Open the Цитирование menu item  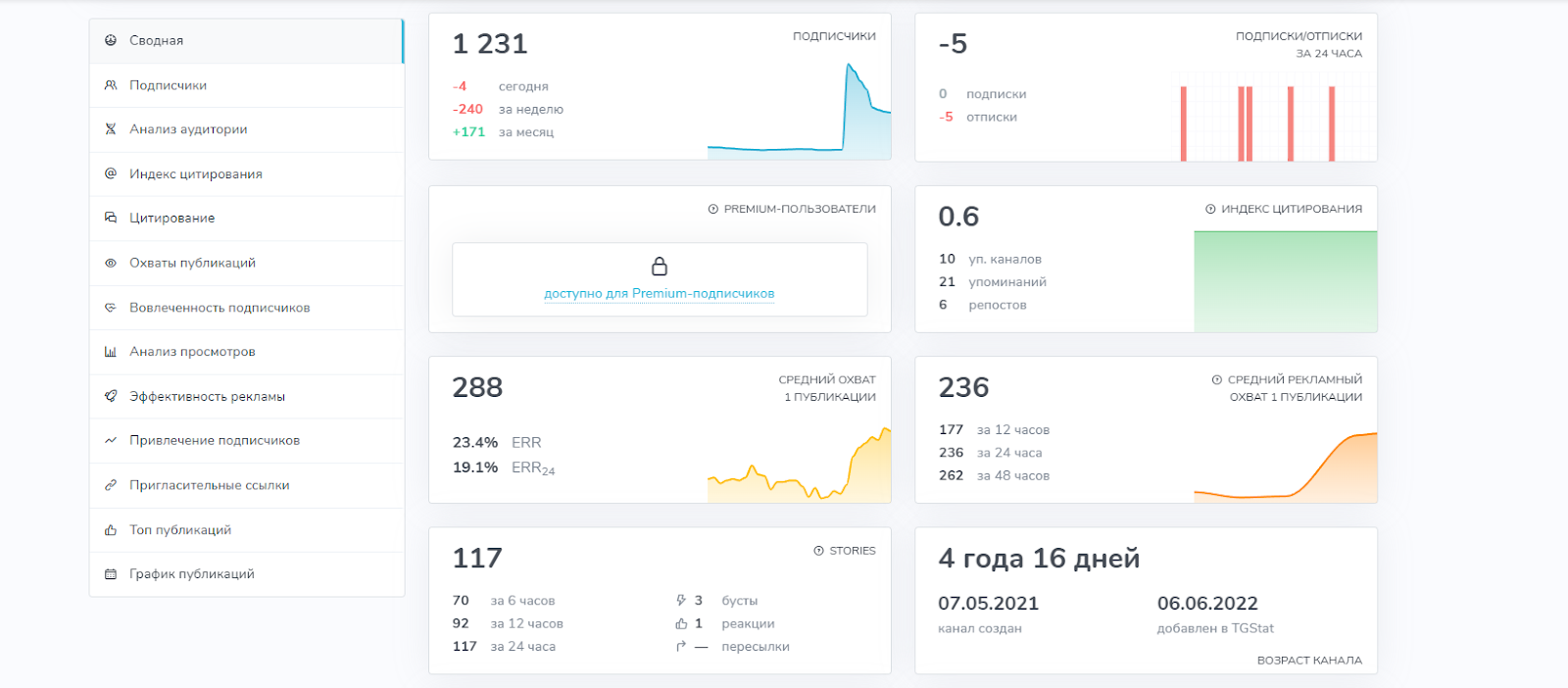click(172, 219)
